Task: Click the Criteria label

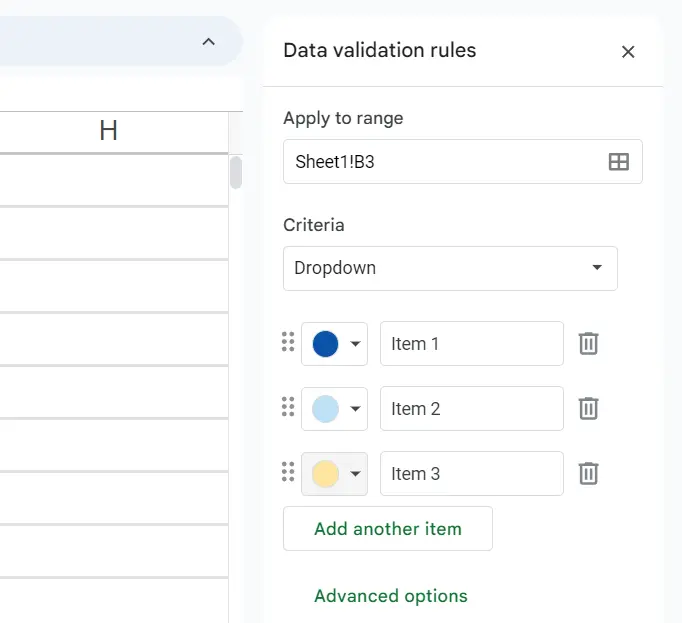Action: tap(314, 225)
